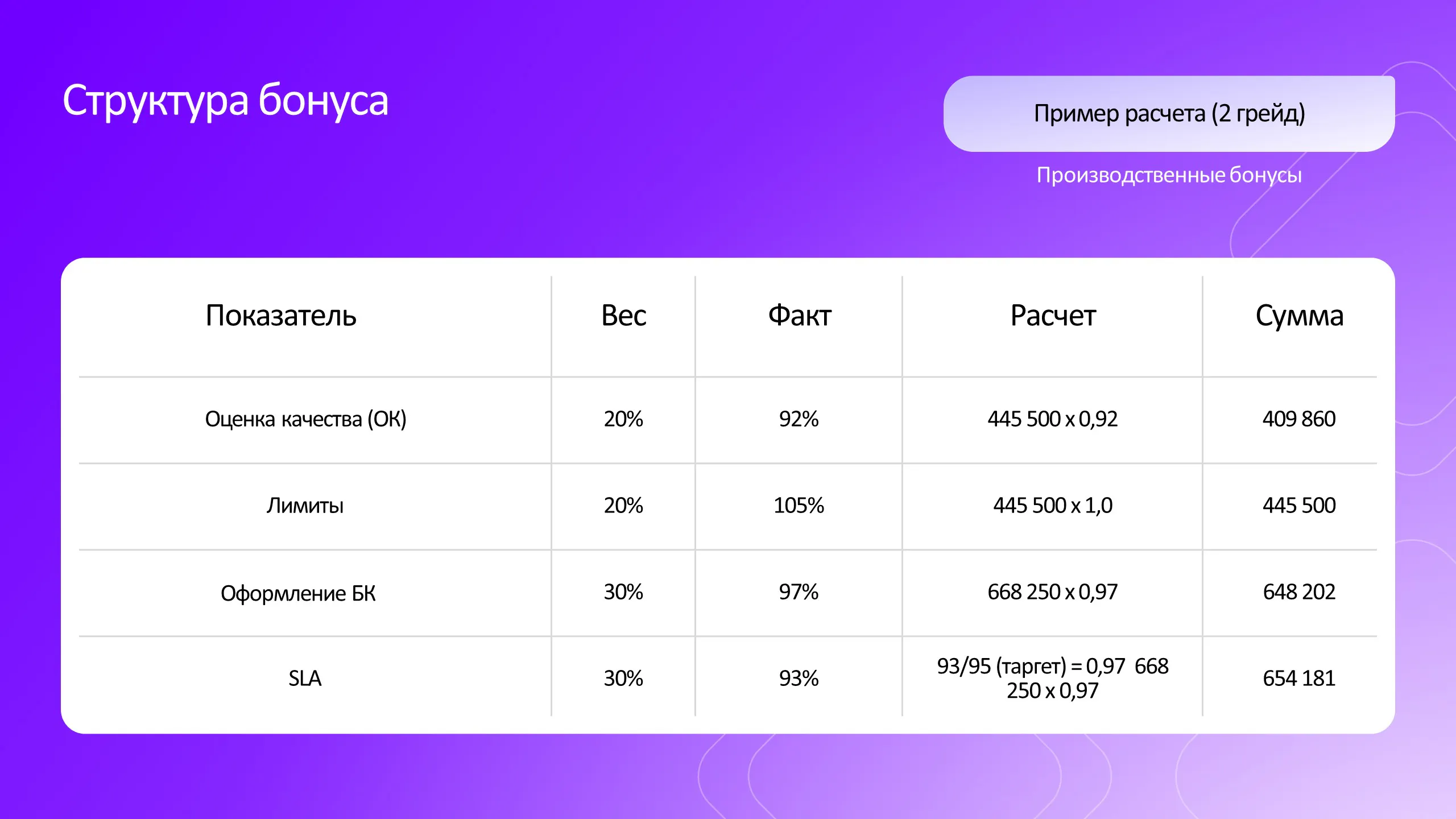
Task: Click the "Вес" column header
Action: 623,316
